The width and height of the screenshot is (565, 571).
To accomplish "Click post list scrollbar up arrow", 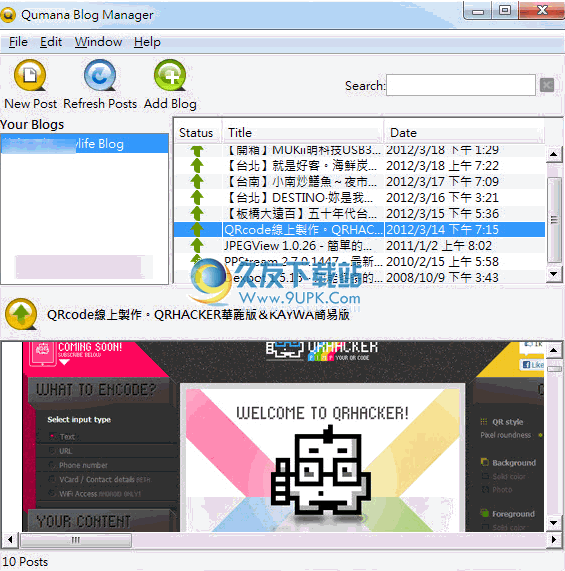I will tap(554, 154).
